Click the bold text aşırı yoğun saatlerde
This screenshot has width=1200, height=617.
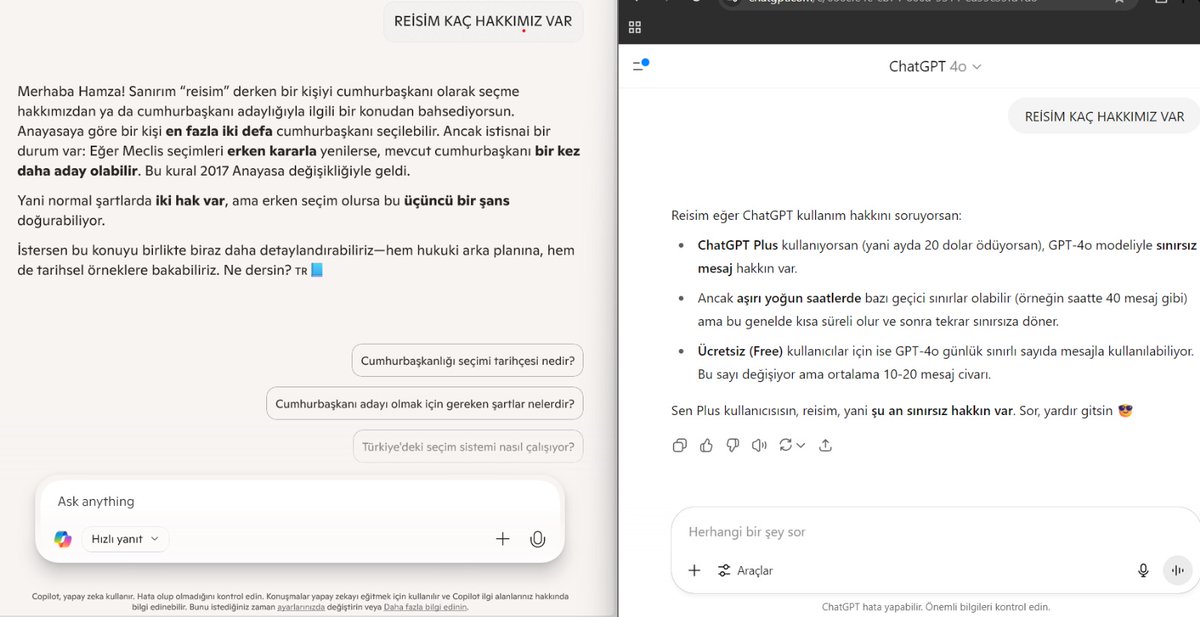[x=800, y=298]
